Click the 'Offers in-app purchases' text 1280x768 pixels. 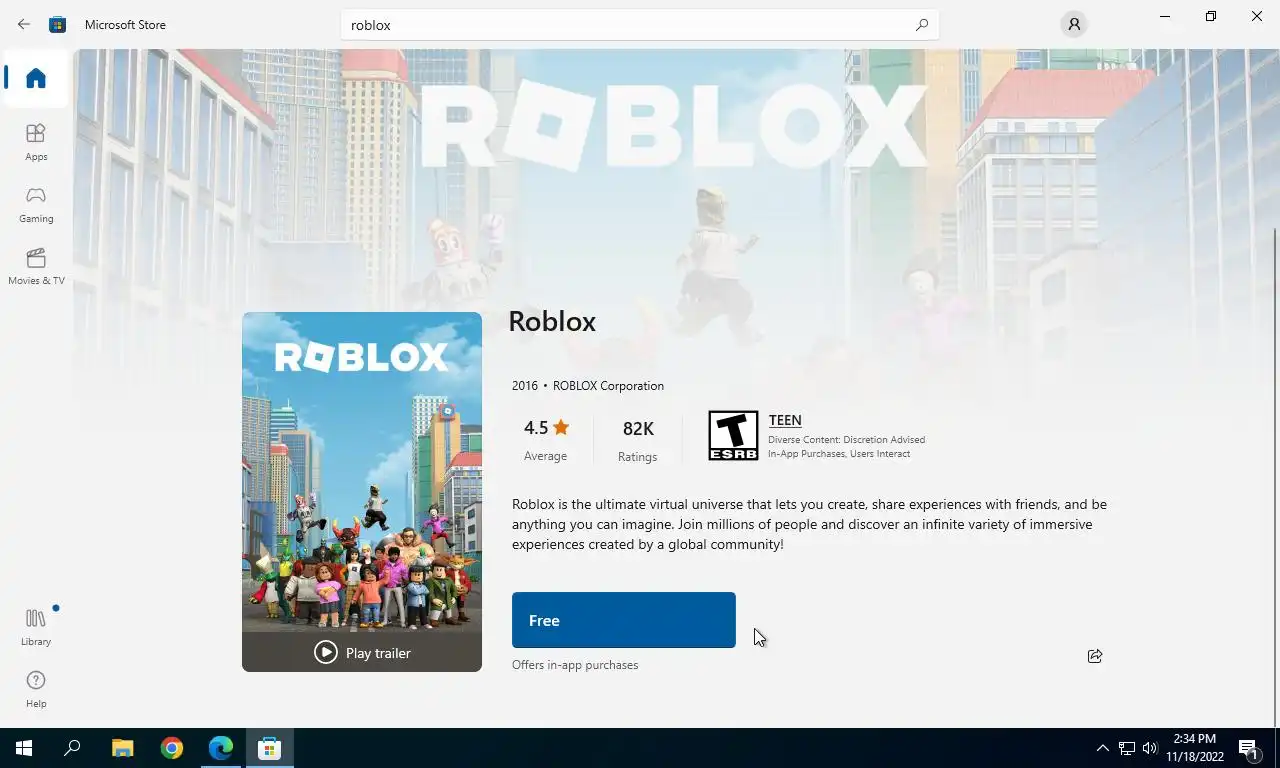point(575,665)
